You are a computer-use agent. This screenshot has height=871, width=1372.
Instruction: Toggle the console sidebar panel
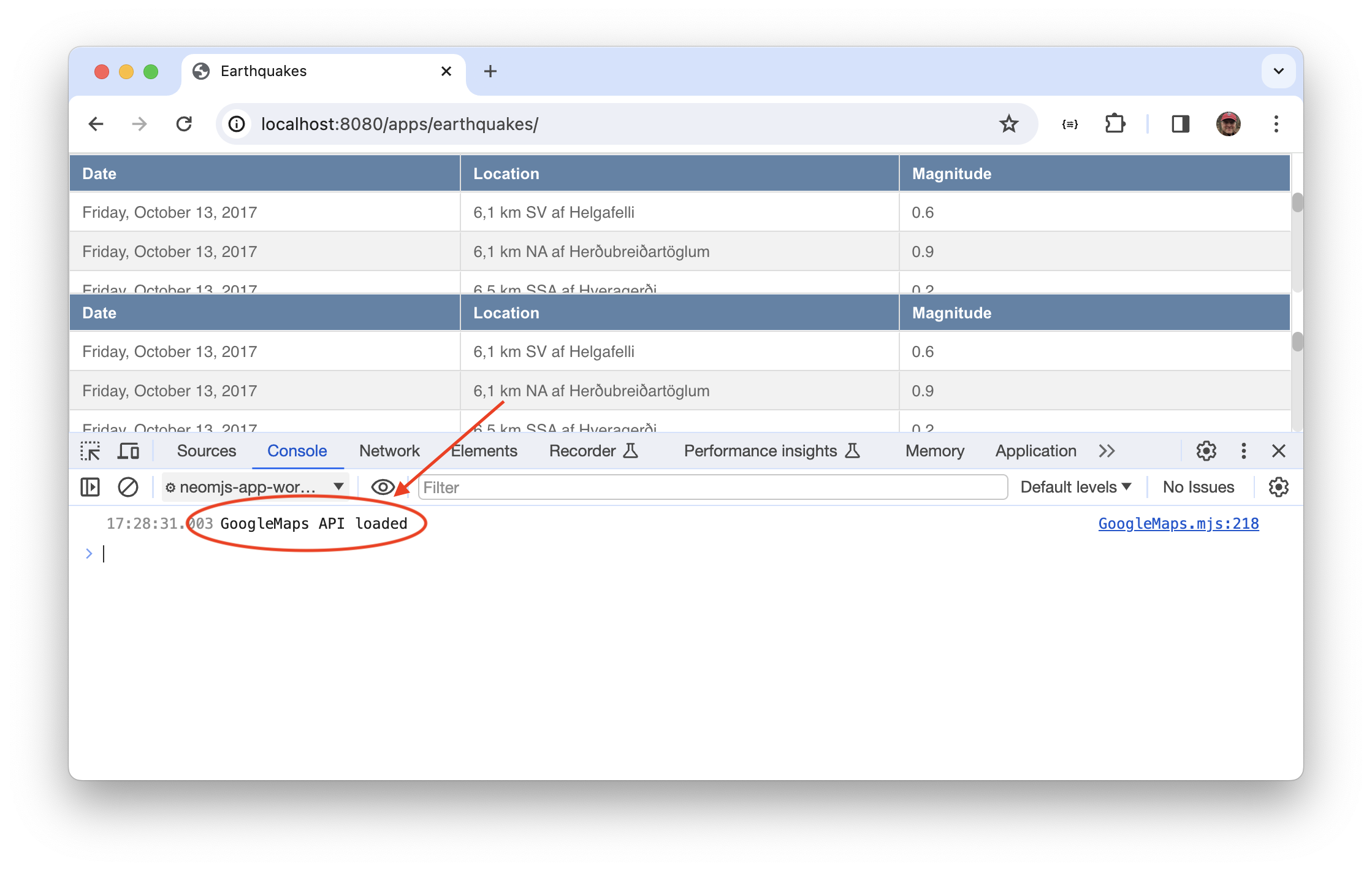pos(90,488)
